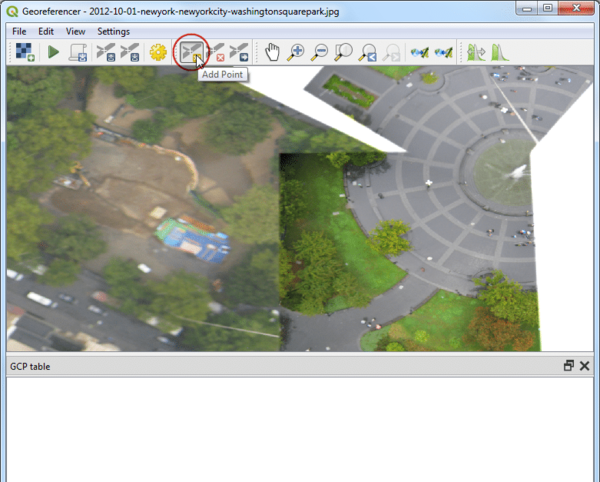Select the Add Point tool
600x482 pixels.
pos(191,52)
